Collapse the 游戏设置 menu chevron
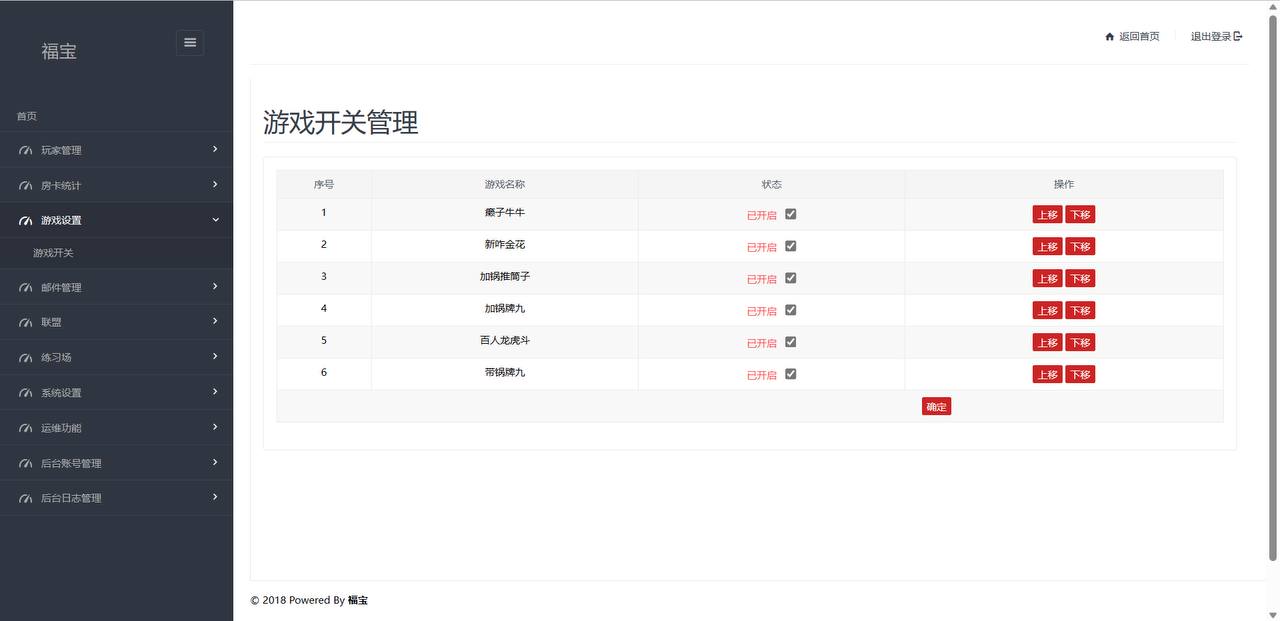 pyautogui.click(x=215, y=220)
